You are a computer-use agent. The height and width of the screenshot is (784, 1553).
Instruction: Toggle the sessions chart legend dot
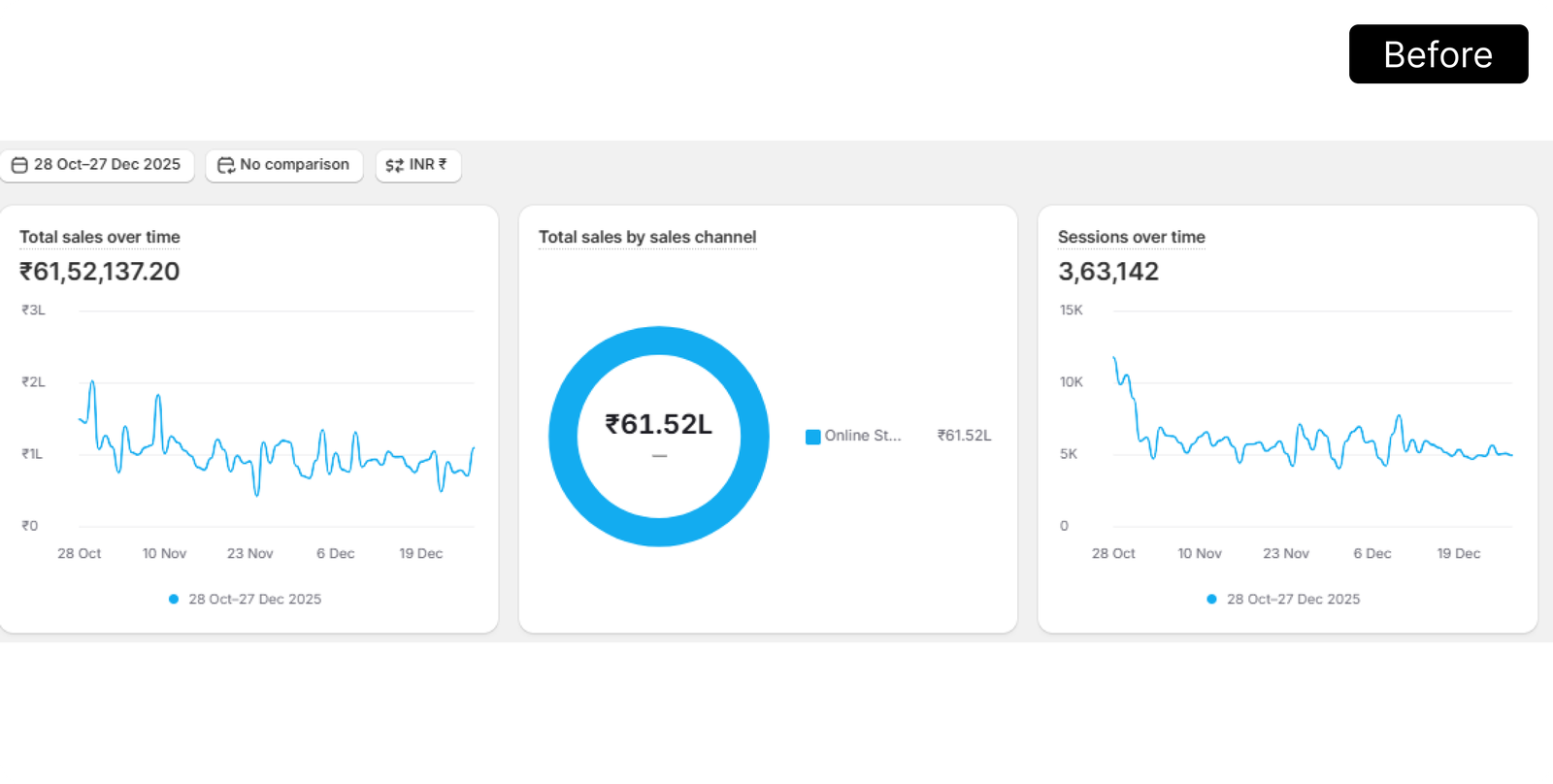click(1211, 599)
